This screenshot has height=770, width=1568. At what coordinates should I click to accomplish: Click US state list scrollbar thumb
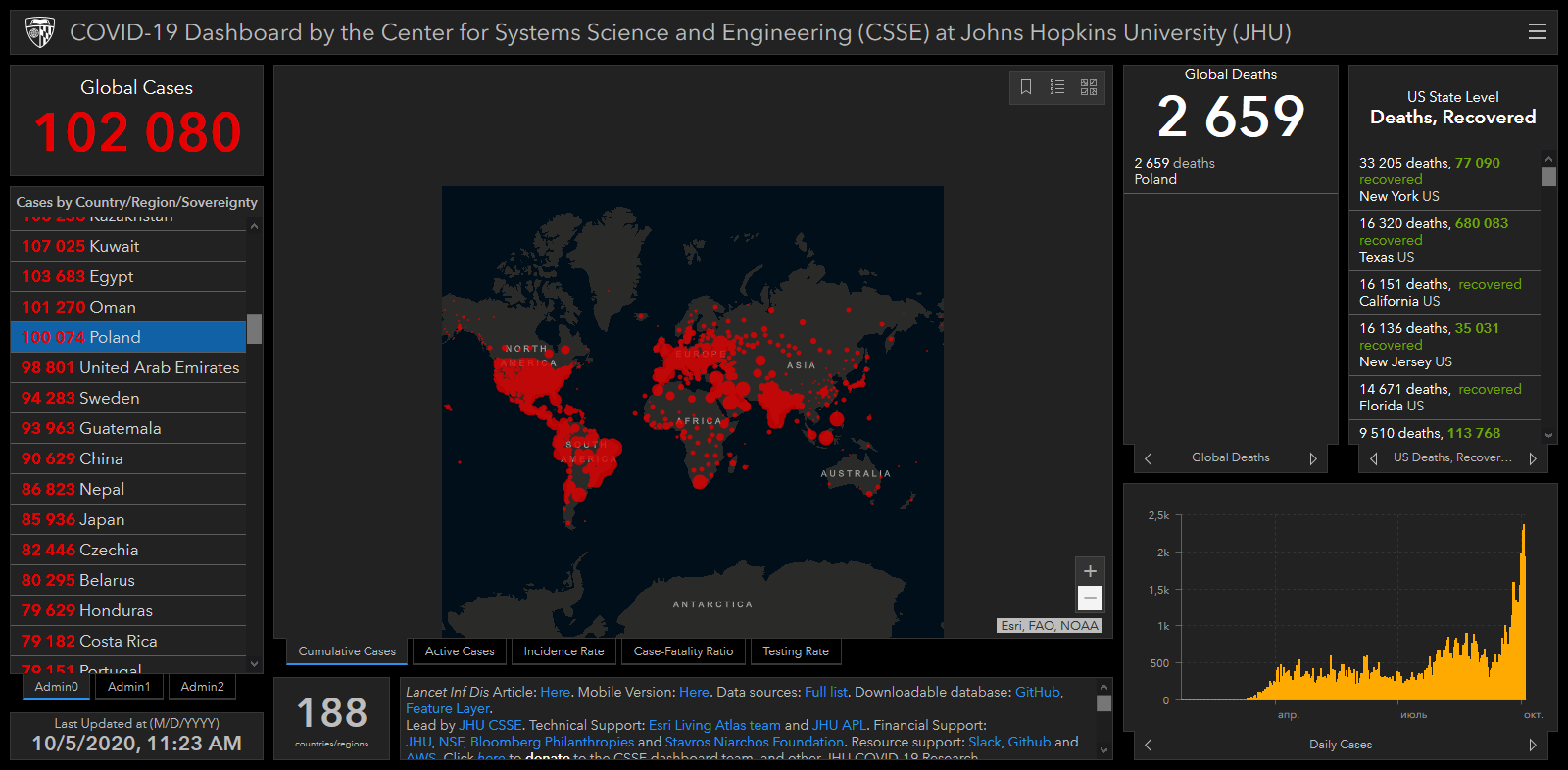[x=1548, y=176]
